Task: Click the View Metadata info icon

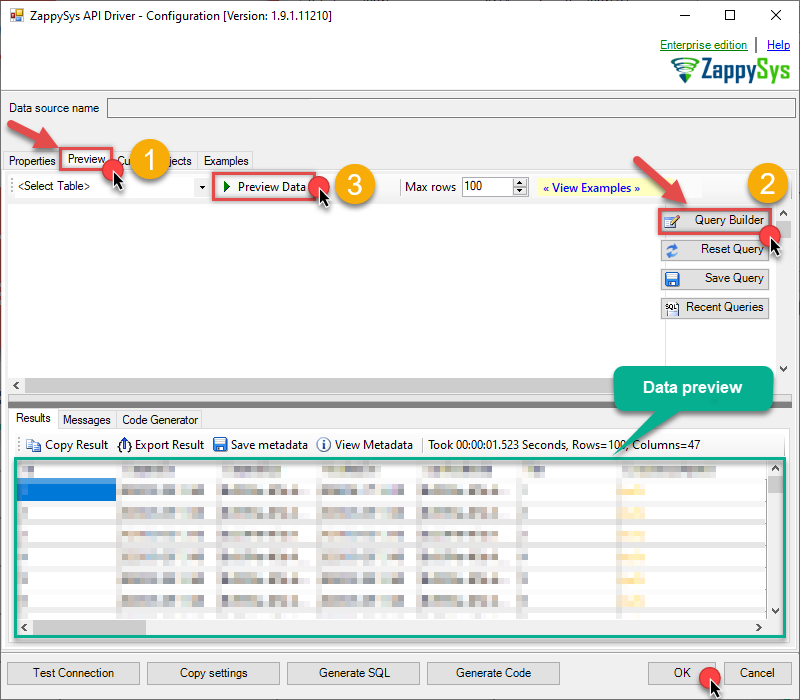Action: point(323,445)
